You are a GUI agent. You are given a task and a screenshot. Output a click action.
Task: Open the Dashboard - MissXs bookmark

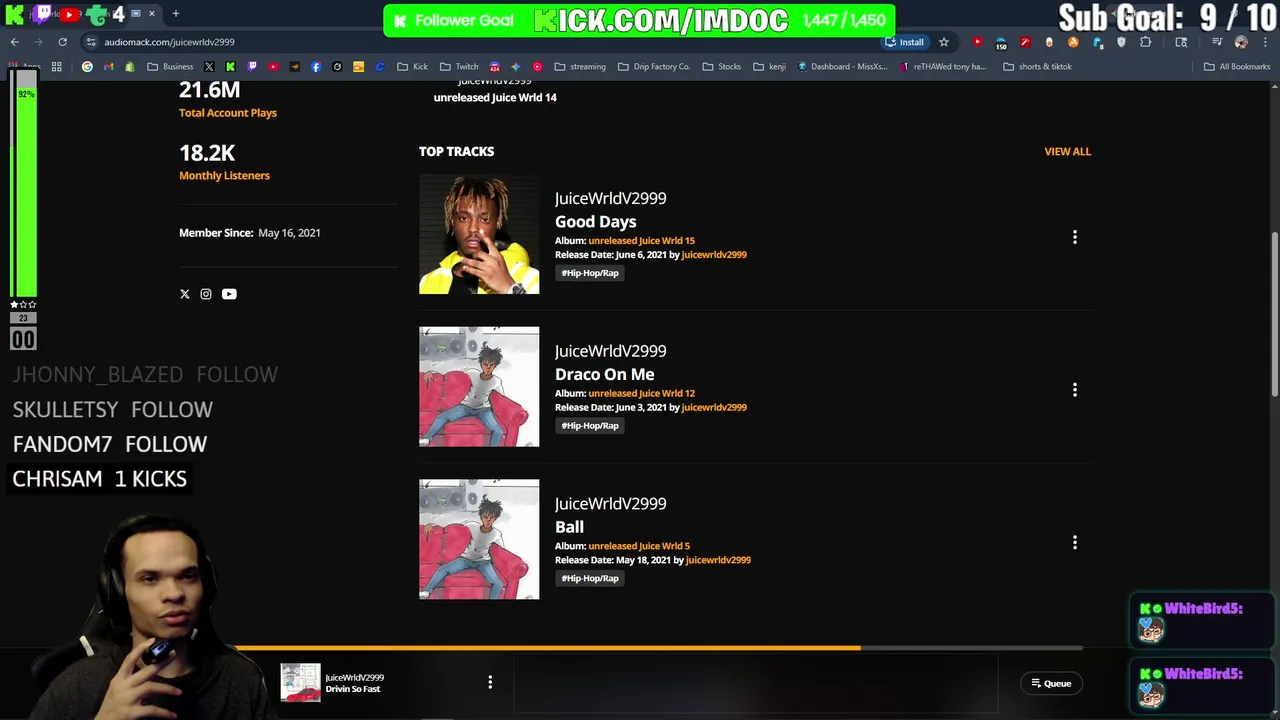coord(842,67)
